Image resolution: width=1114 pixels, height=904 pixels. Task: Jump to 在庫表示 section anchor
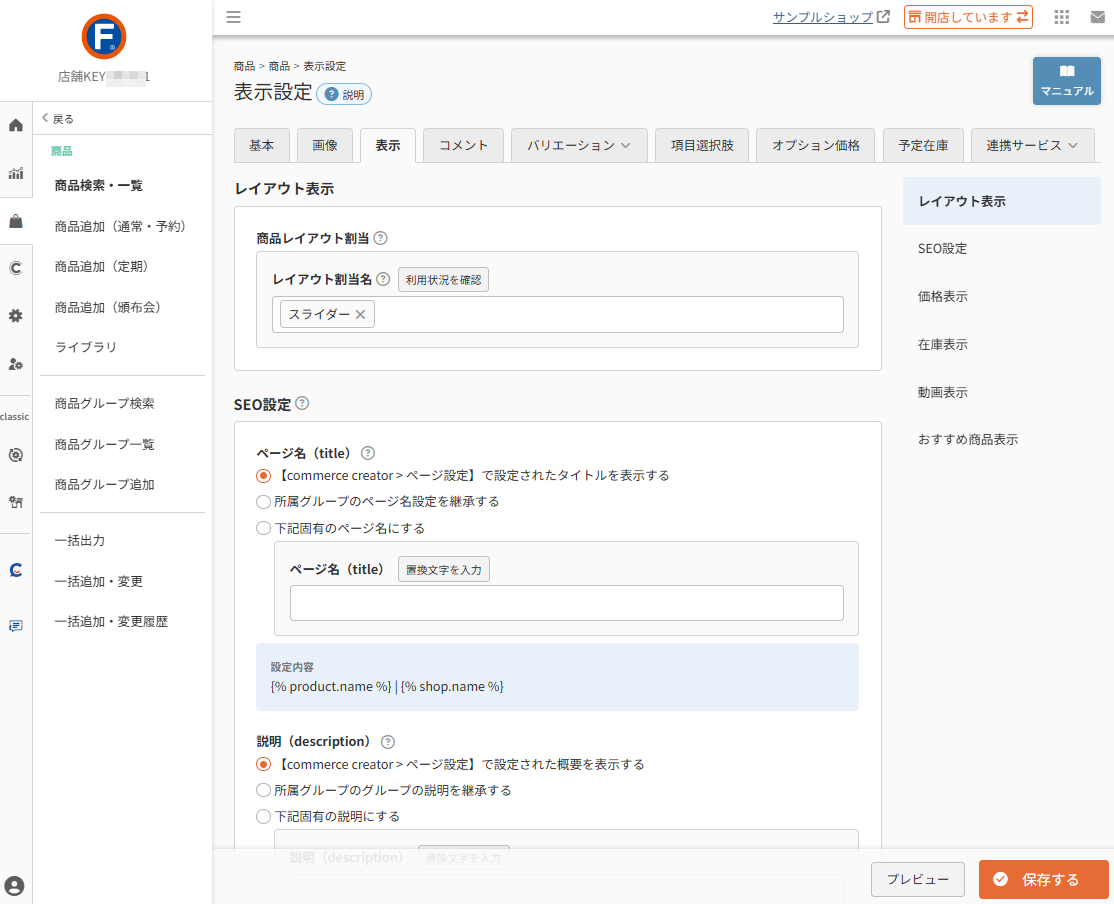tap(942, 345)
